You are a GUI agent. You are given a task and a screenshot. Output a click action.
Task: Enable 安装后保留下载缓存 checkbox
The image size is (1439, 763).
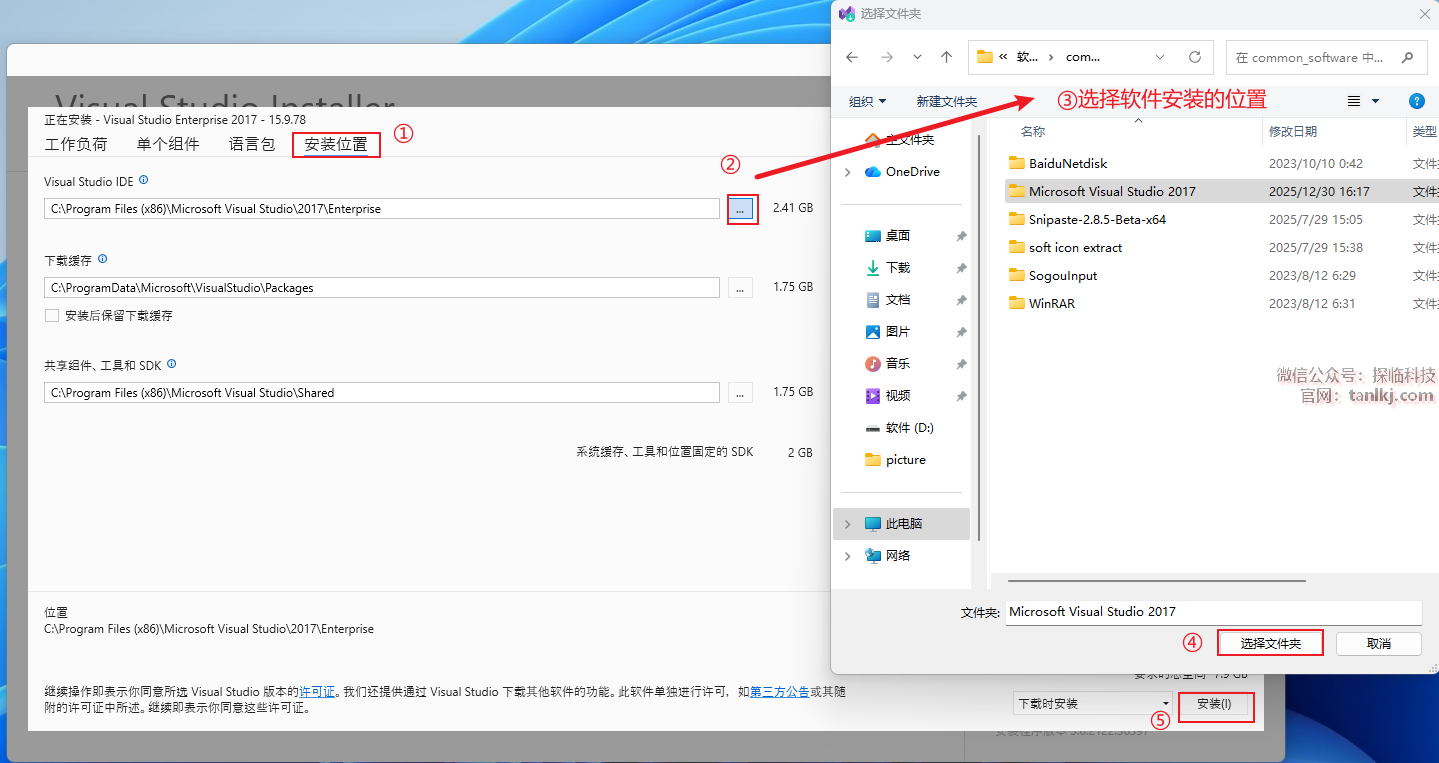pyautogui.click(x=52, y=316)
